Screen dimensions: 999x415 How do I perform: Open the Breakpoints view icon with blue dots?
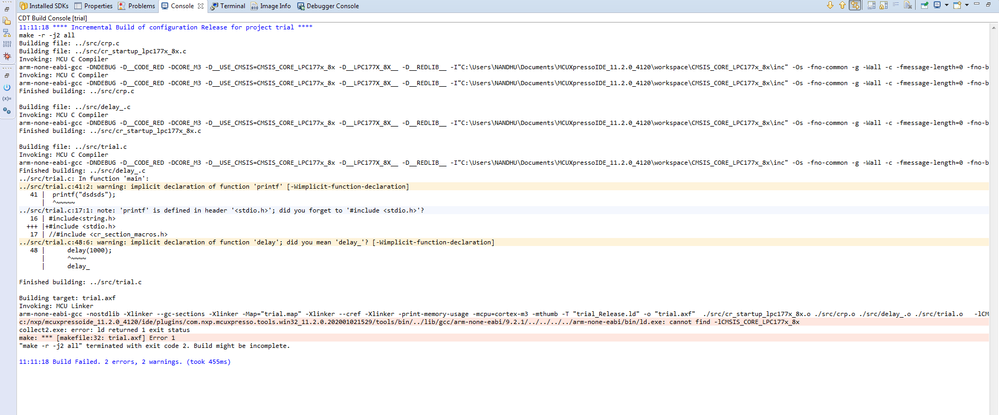point(7,110)
